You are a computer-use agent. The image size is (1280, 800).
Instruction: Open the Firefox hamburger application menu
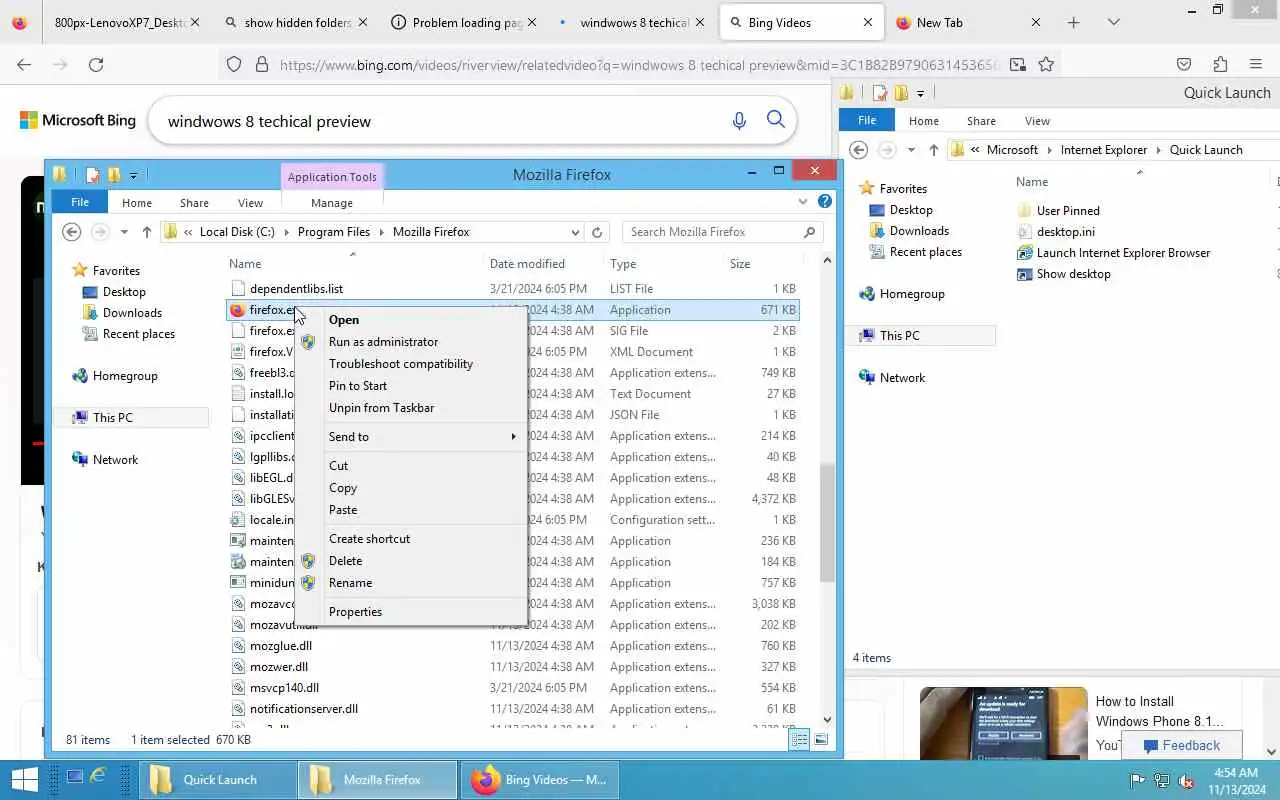[x=1256, y=64]
